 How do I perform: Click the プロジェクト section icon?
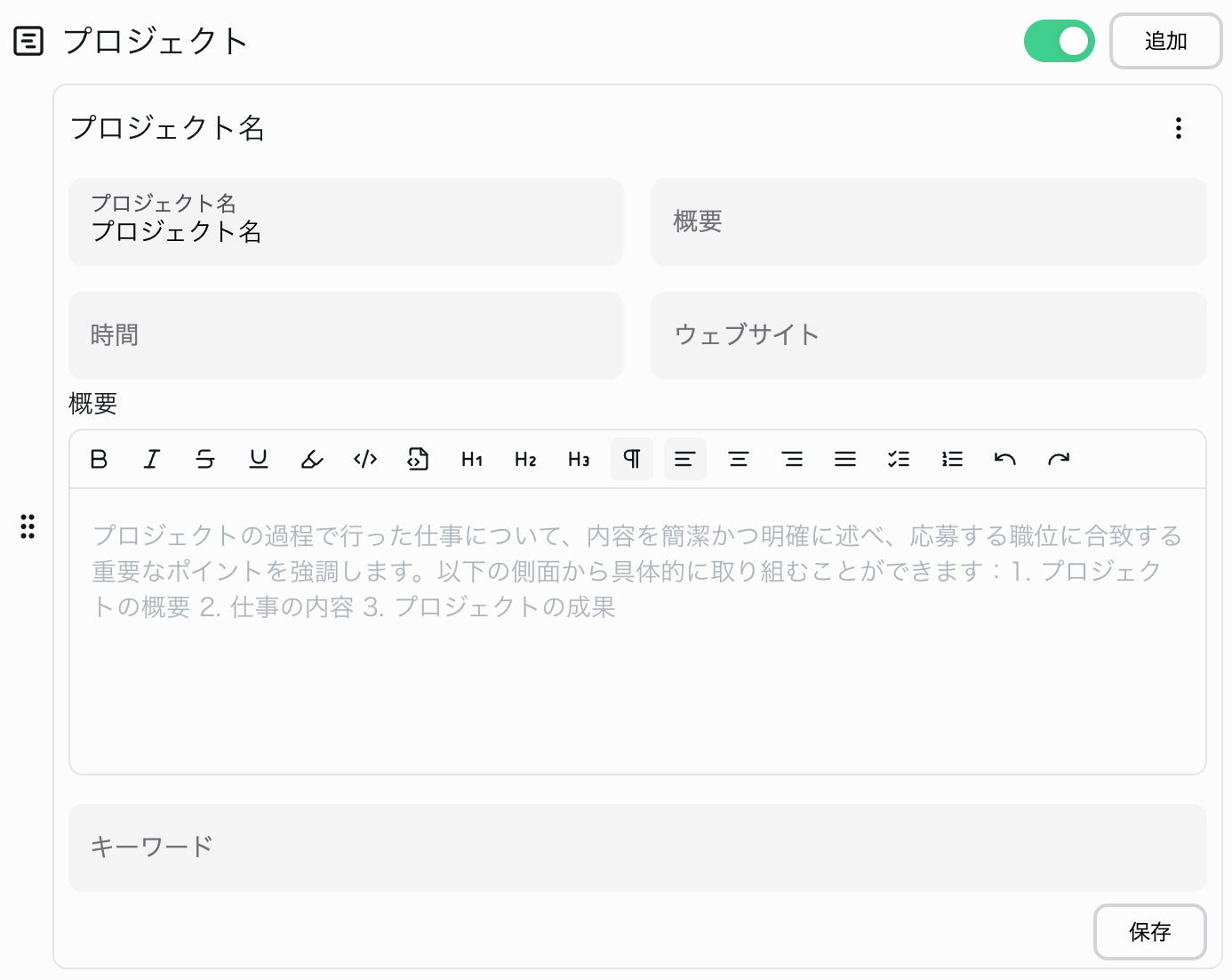(28, 41)
